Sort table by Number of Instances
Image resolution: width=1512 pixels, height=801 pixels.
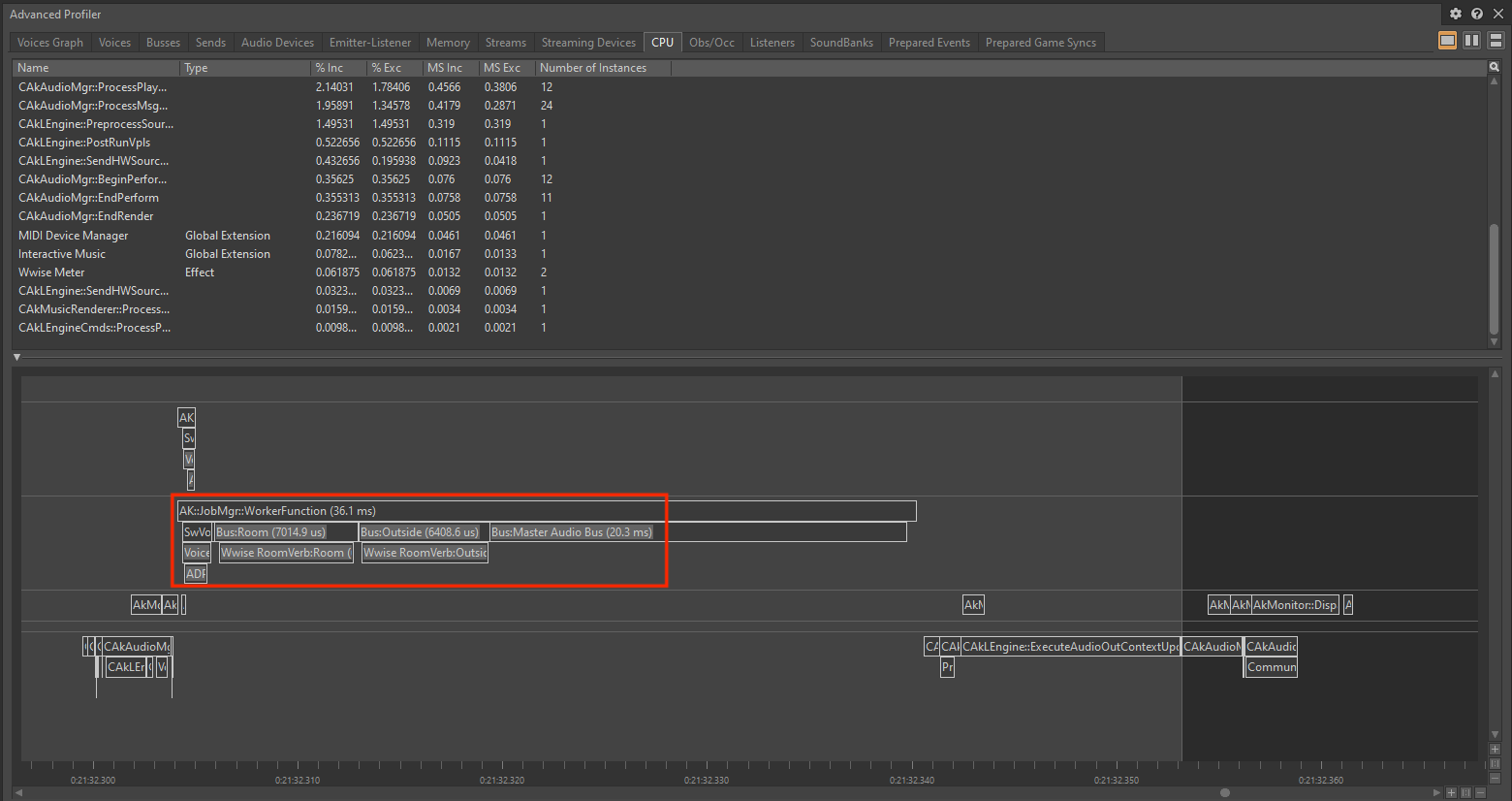click(593, 67)
